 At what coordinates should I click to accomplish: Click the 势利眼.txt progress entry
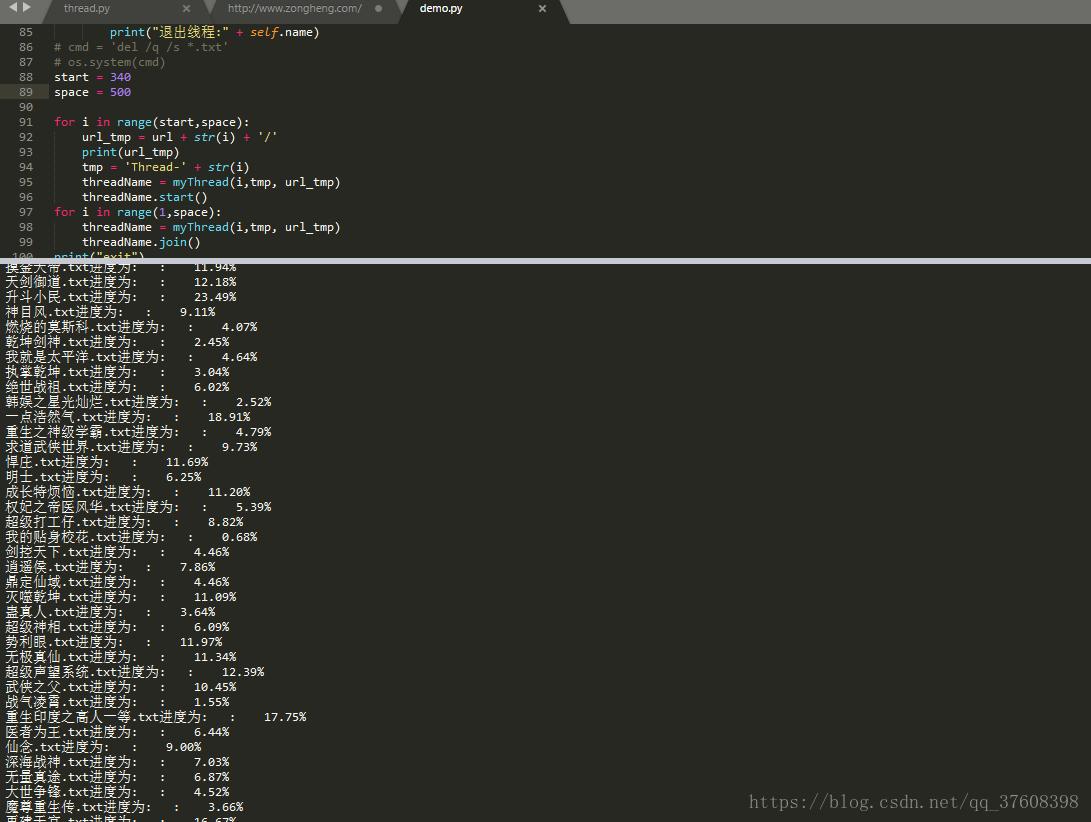pyautogui.click(x=110, y=641)
